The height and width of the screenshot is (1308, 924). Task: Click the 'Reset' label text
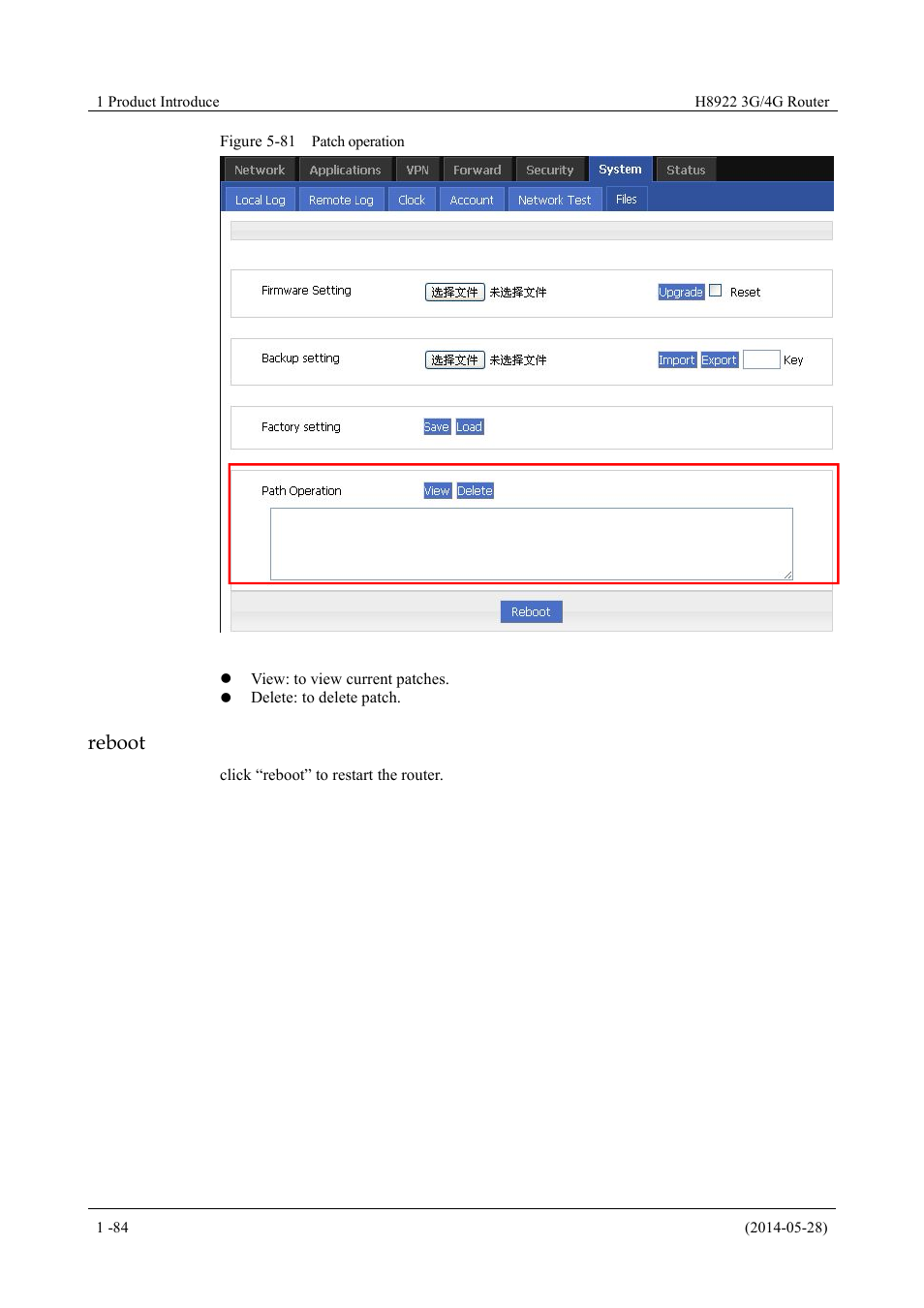point(745,293)
